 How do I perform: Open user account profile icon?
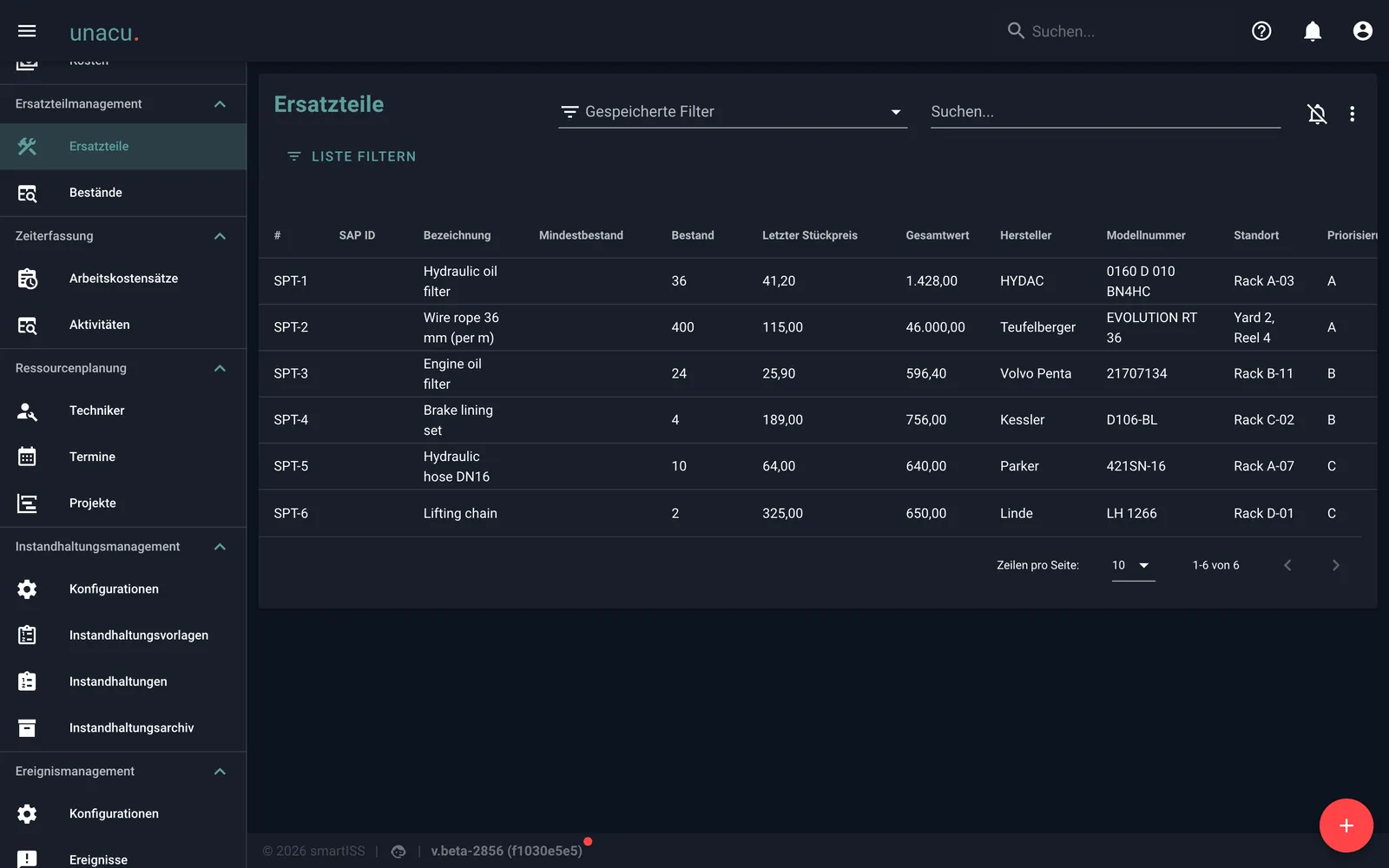pyautogui.click(x=1363, y=31)
